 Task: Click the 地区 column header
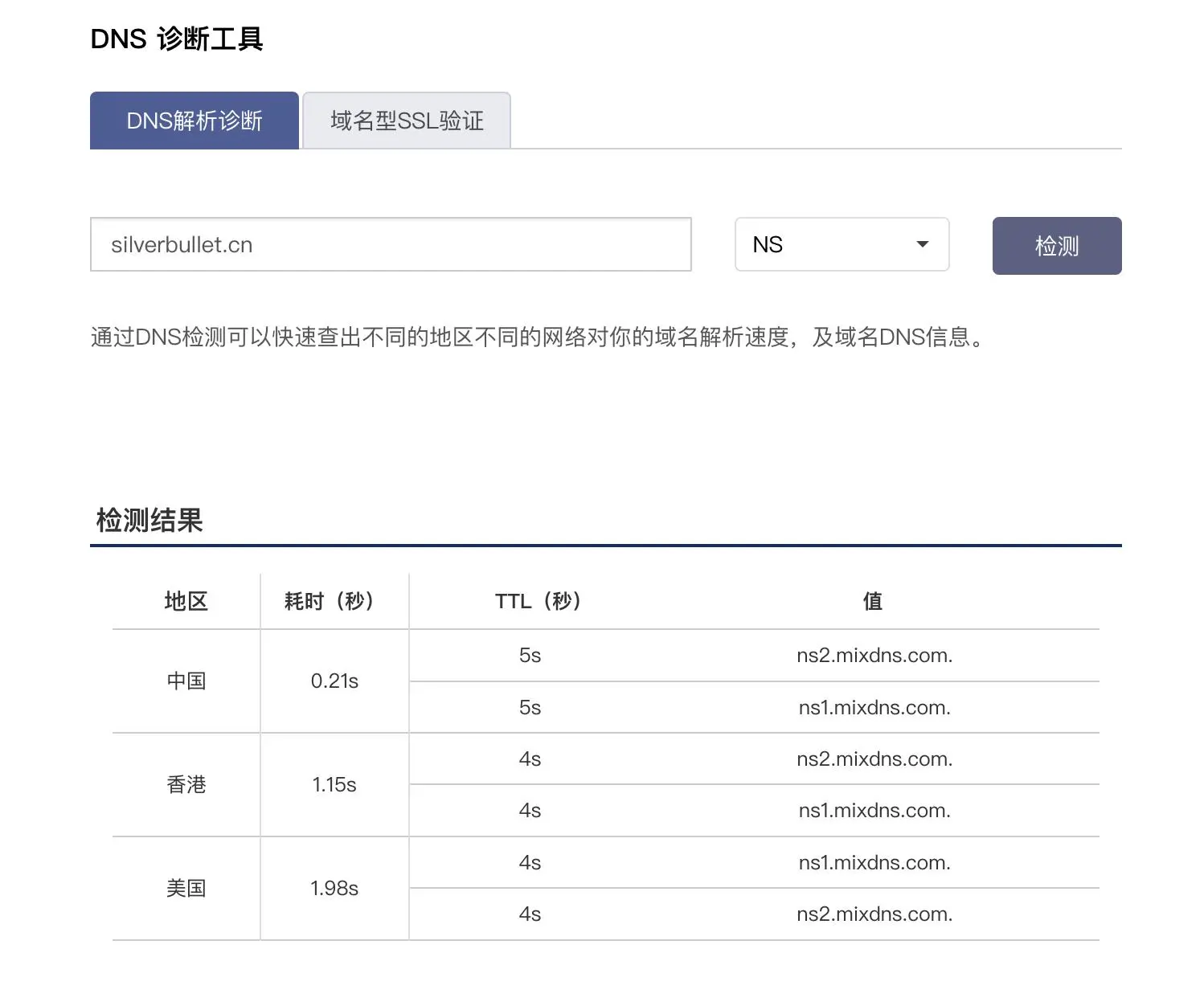click(x=186, y=601)
